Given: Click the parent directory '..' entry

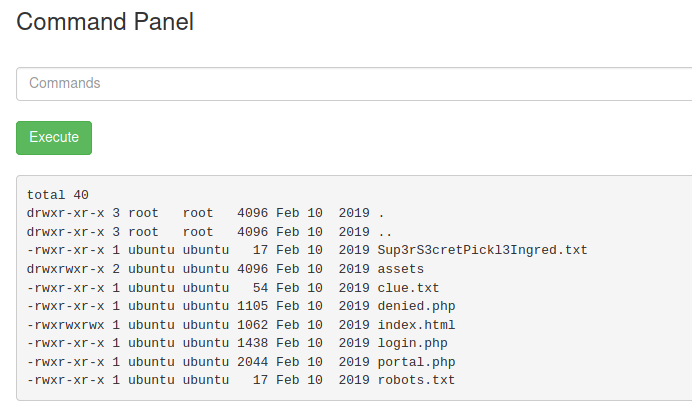Looking at the screenshot, I should click(x=385, y=232).
